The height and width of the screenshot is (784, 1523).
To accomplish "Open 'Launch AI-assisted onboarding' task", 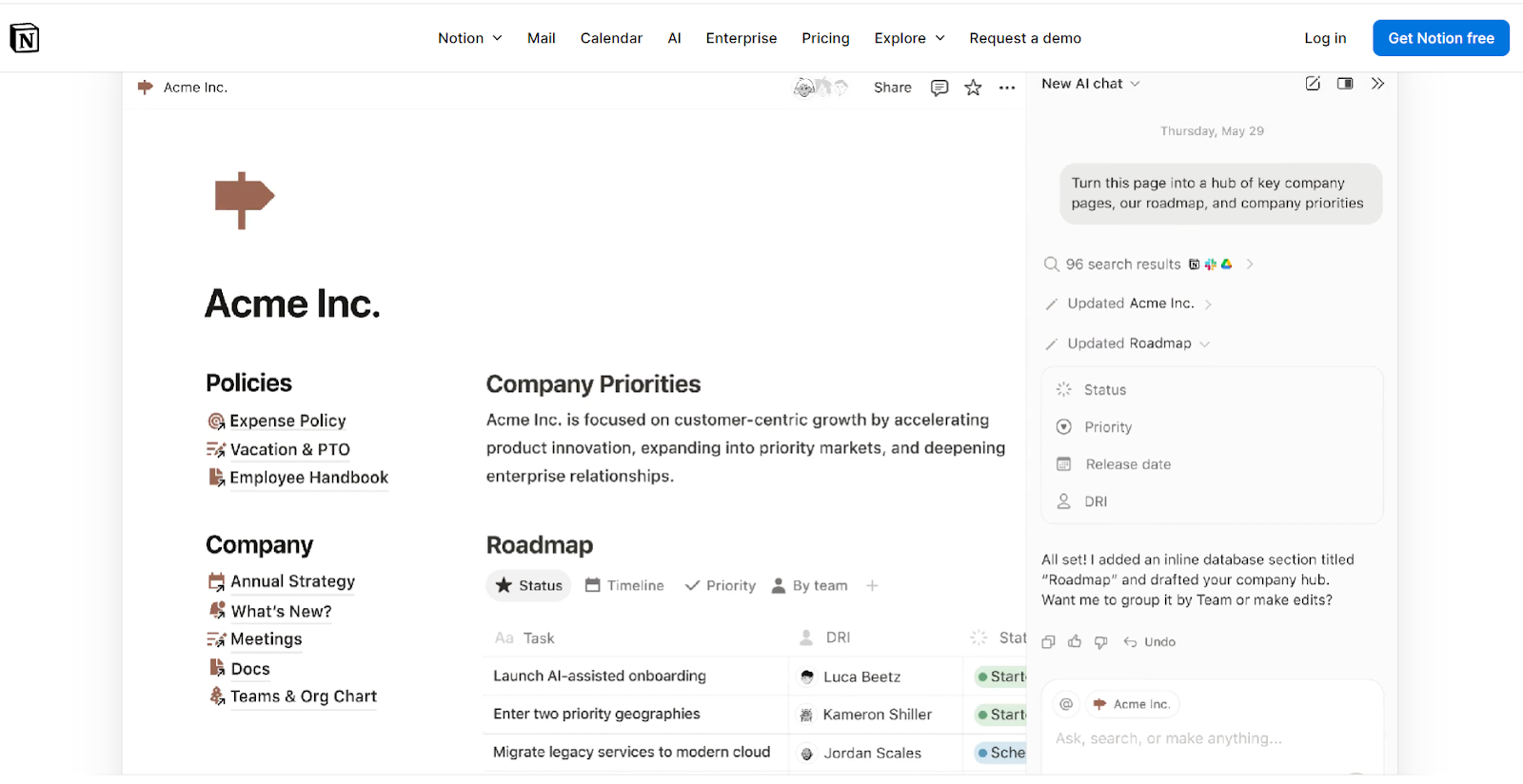I will click(600, 676).
